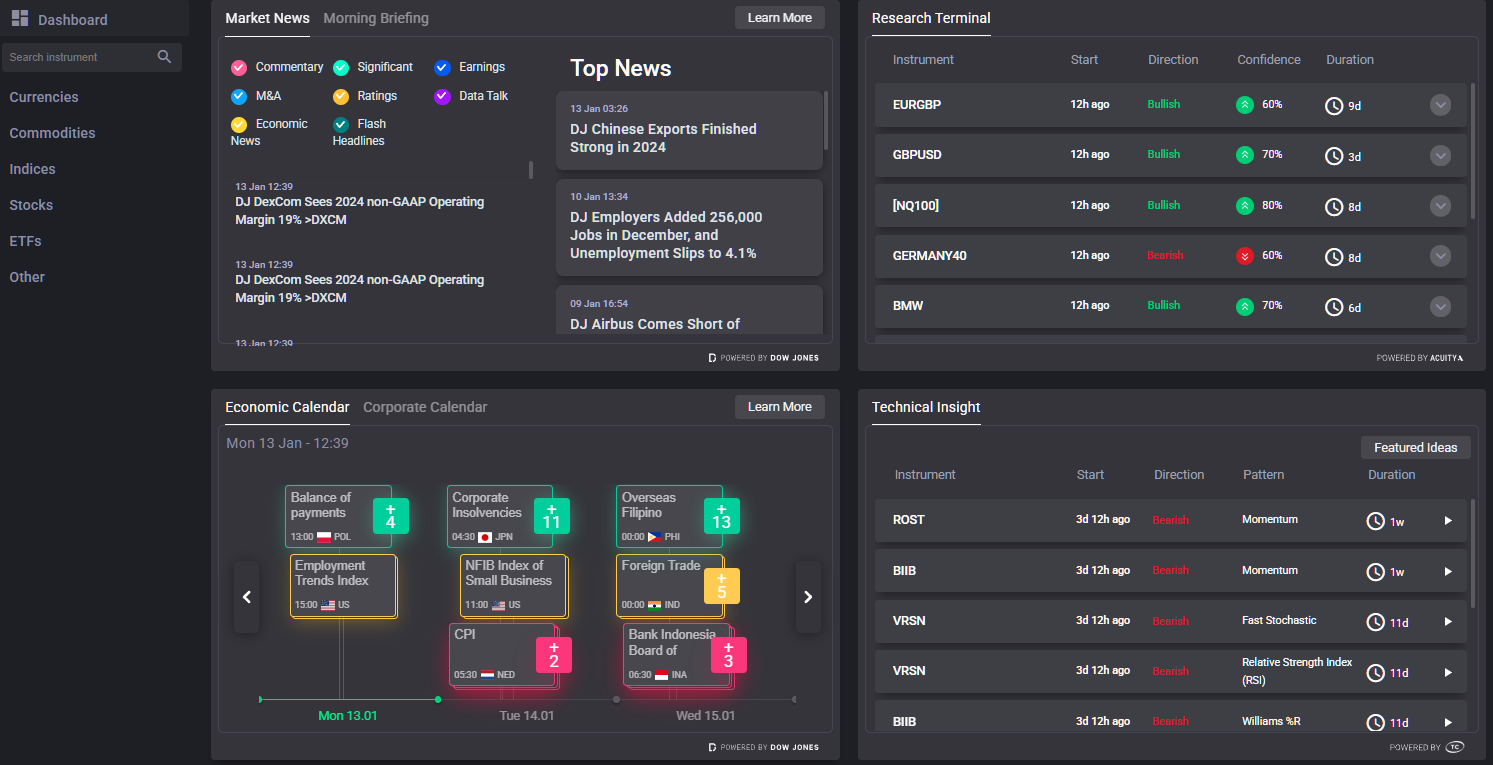Toggle the Commentary news filter
Image resolution: width=1493 pixels, height=765 pixels.
(x=241, y=66)
